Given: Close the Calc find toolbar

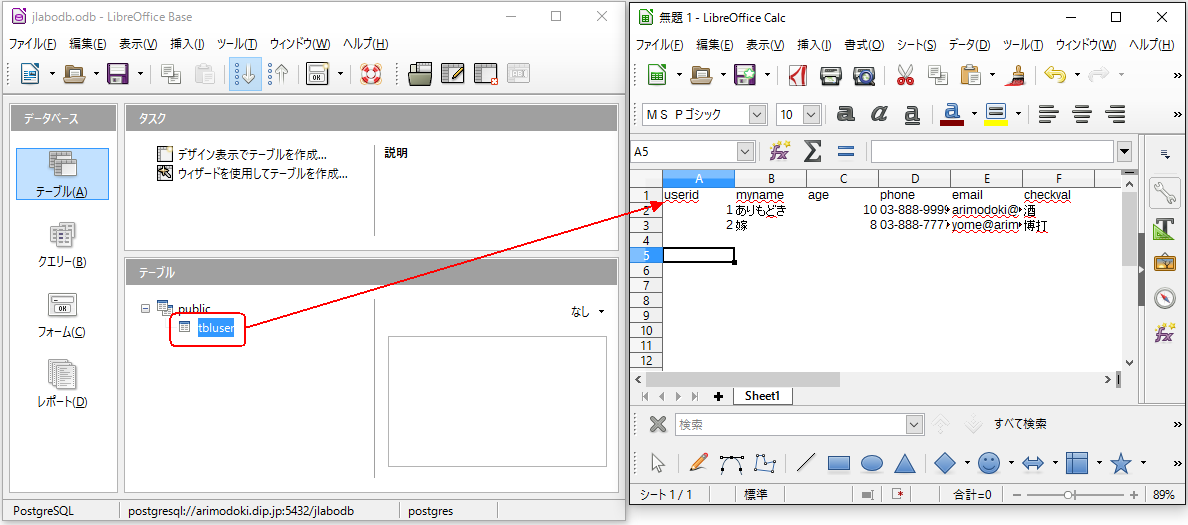Looking at the screenshot, I should [658, 424].
